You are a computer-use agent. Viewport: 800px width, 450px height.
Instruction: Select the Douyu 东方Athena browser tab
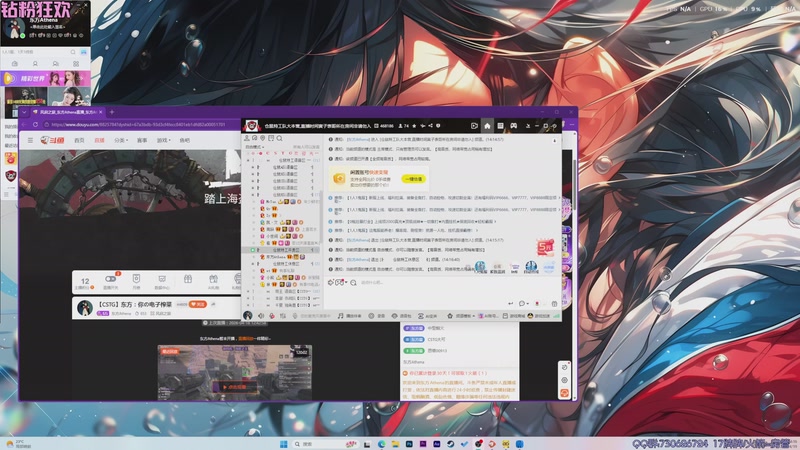click(x=67, y=112)
